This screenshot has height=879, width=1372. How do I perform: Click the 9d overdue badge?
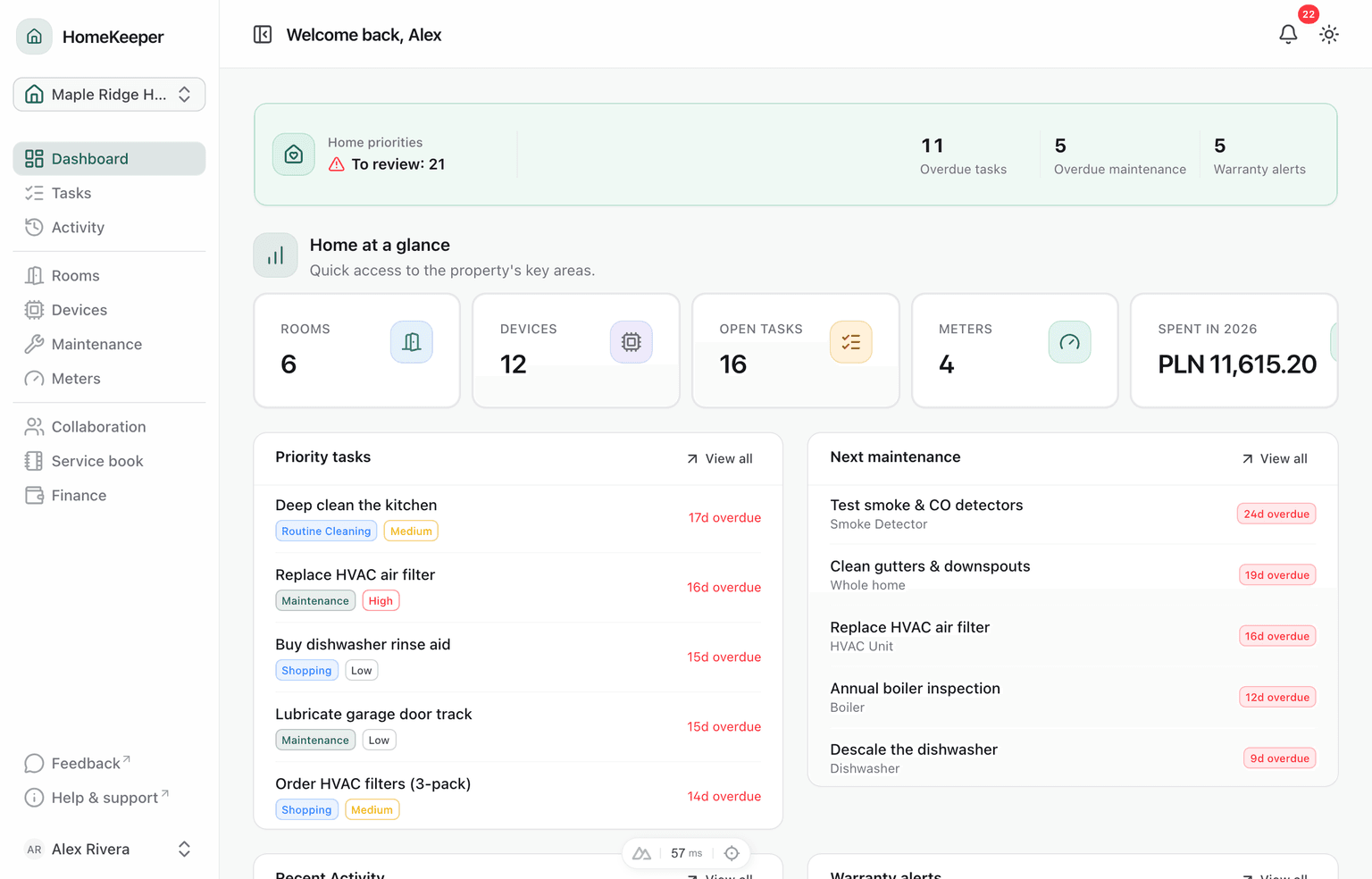(1280, 759)
